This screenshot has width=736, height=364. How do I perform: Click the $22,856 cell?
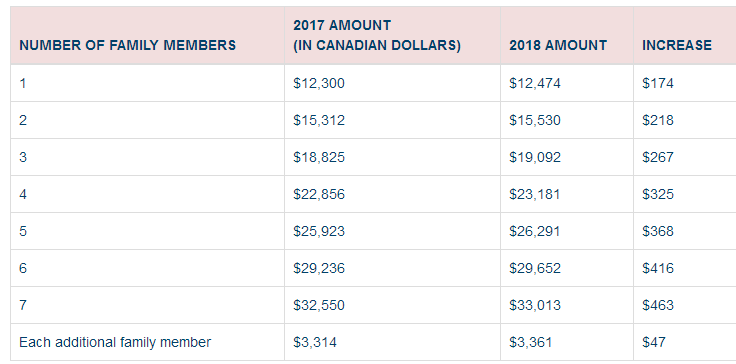click(319, 194)
